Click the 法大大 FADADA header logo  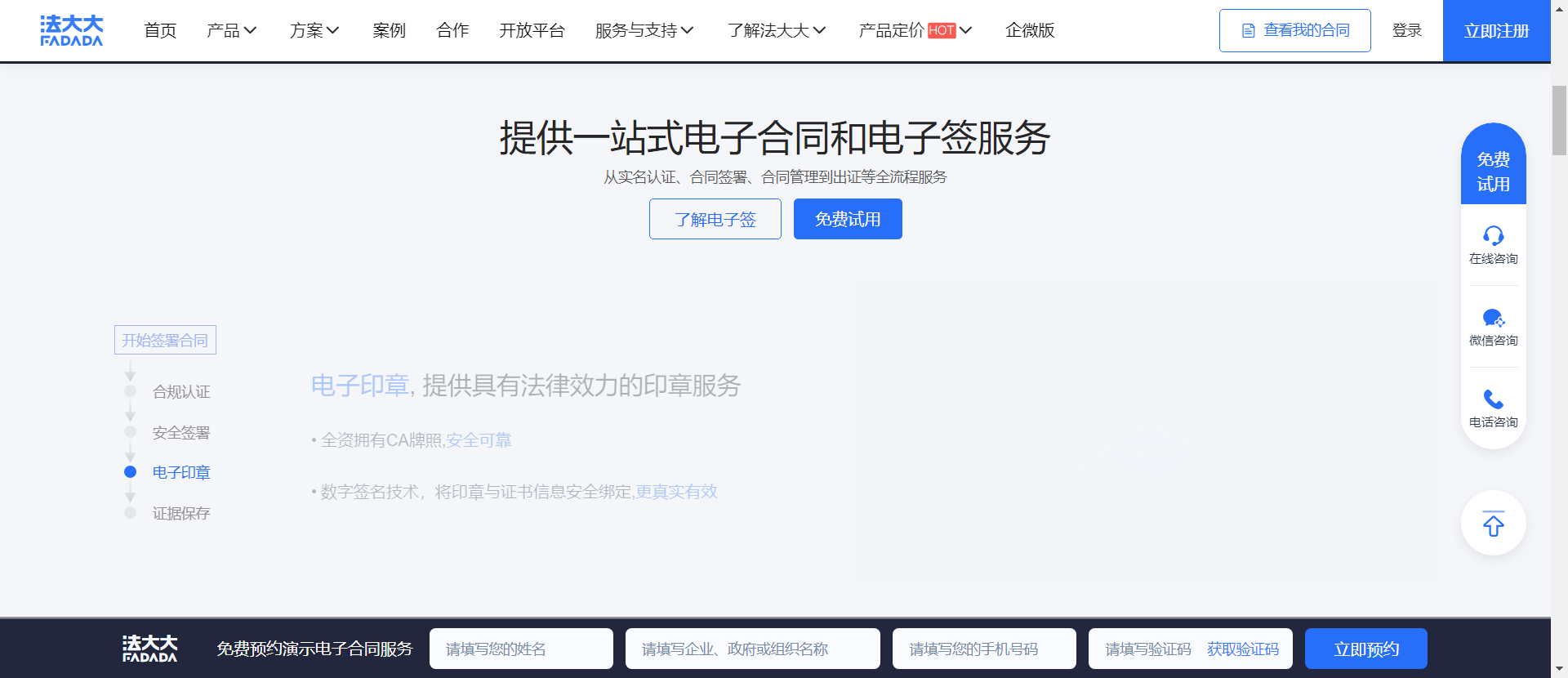(72, 30)
